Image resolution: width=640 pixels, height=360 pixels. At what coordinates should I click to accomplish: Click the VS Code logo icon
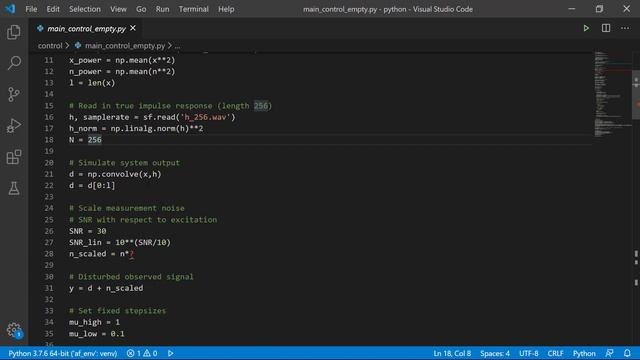click(x=10, y=9)
